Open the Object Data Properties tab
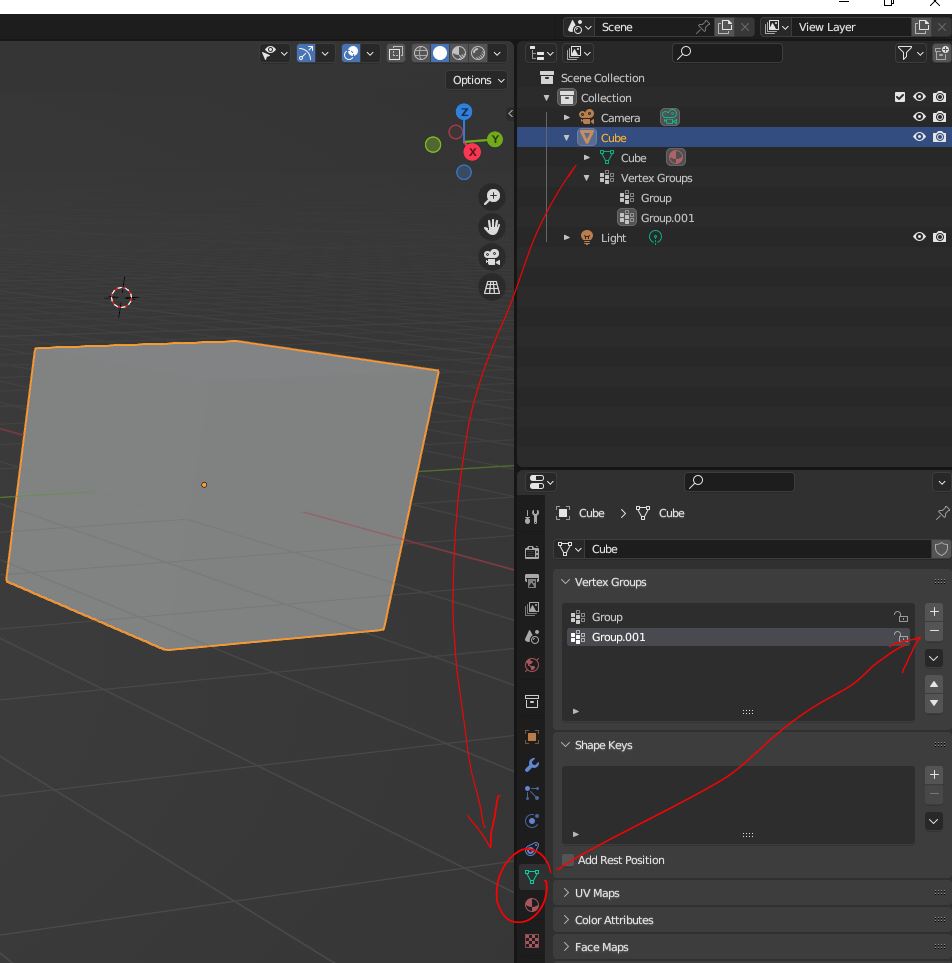 pyautogui.click(x=532, y=877)
